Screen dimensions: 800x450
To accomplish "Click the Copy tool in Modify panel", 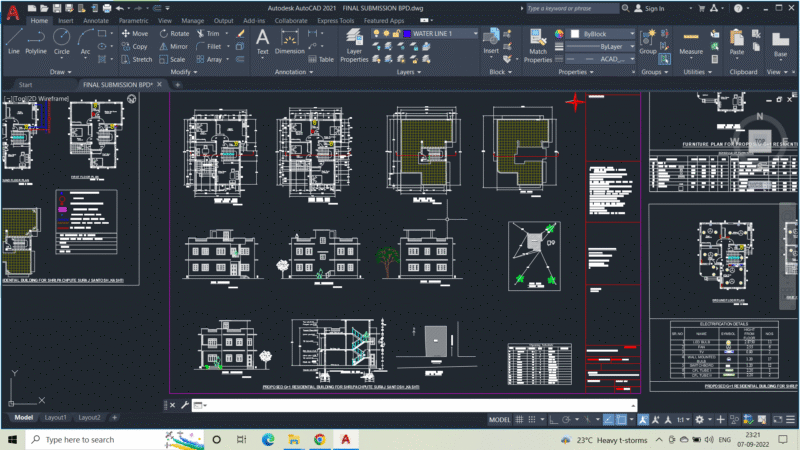I will [x=135, y=46].
